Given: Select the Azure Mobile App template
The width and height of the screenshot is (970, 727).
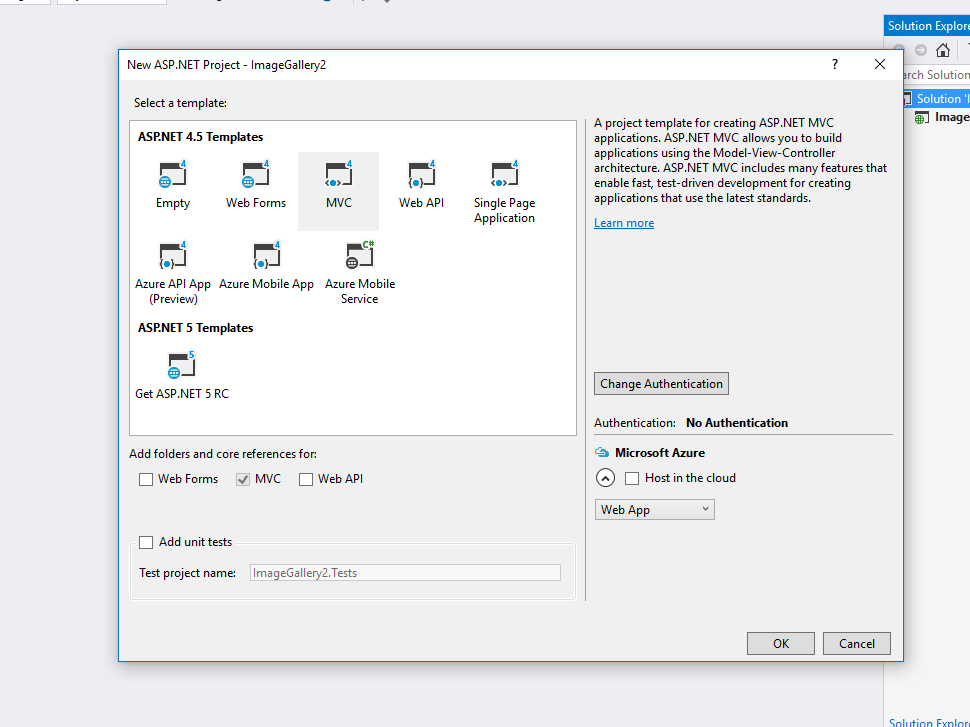Looking at the screenshot, I should (267, 266).
